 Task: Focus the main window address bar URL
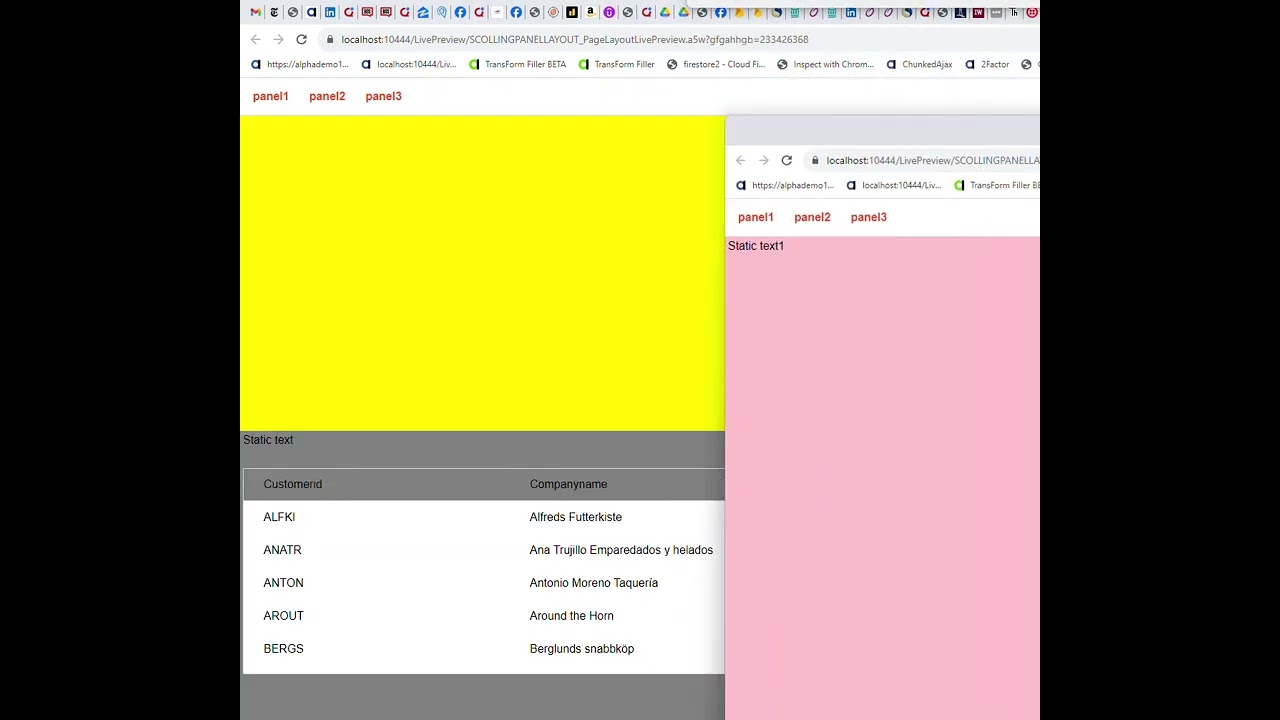(575, 39)
